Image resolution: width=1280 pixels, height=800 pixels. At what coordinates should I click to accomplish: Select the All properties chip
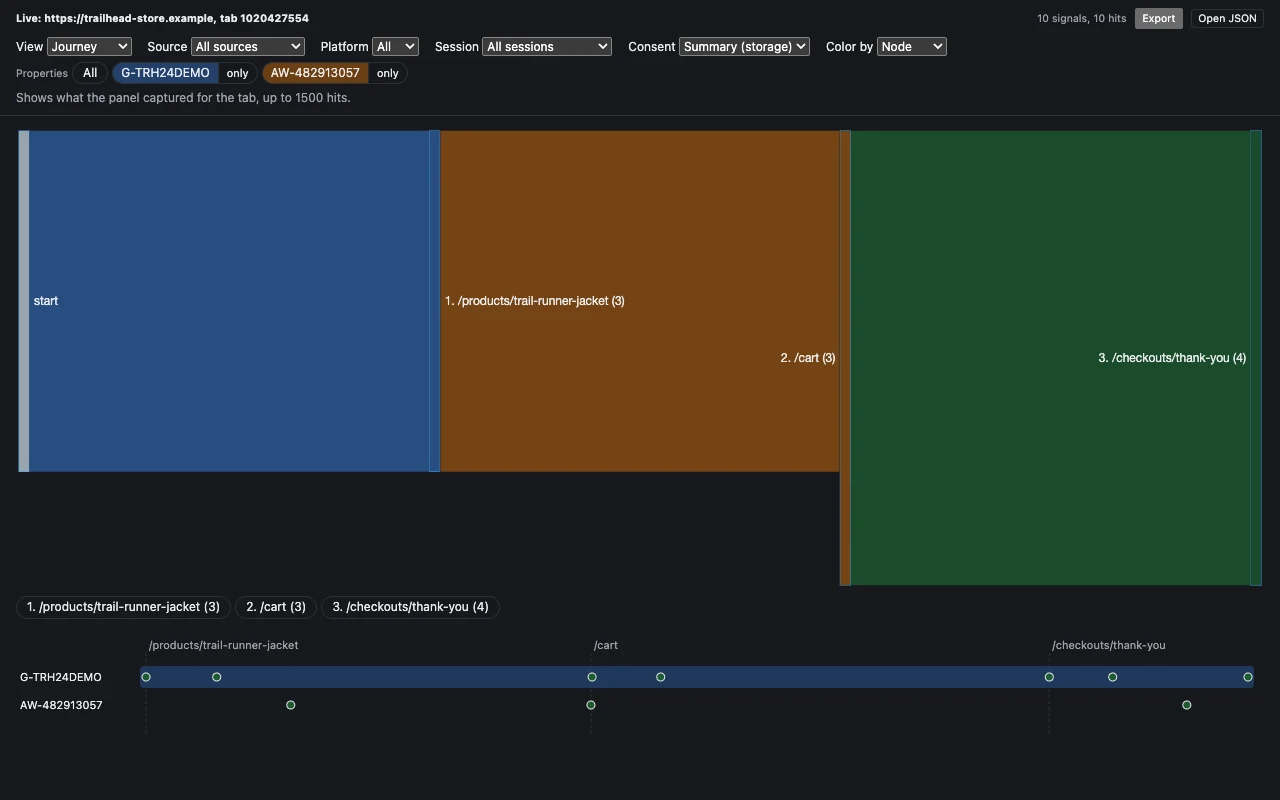(90, 73)
